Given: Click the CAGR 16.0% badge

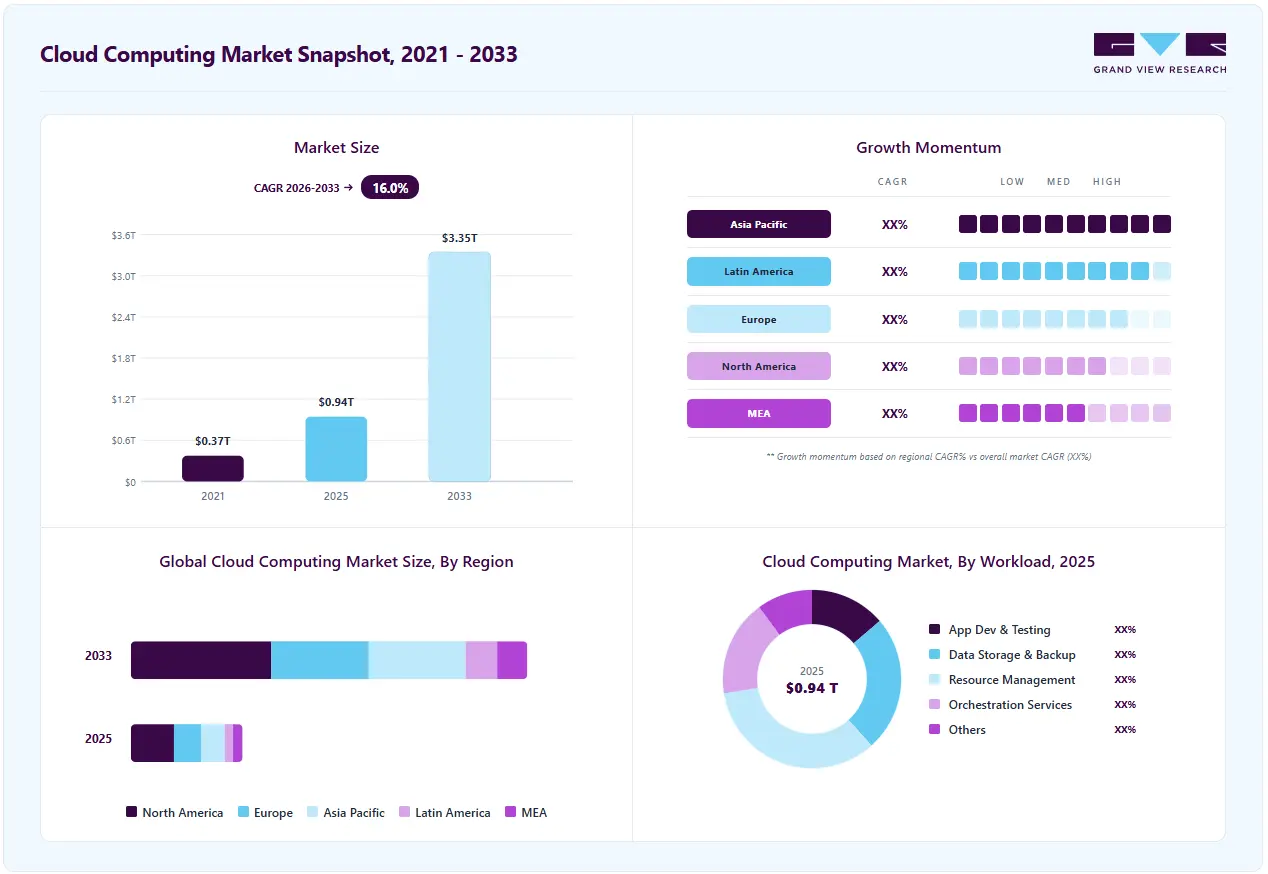Looking at the screenshot, I should coord(390,187).
